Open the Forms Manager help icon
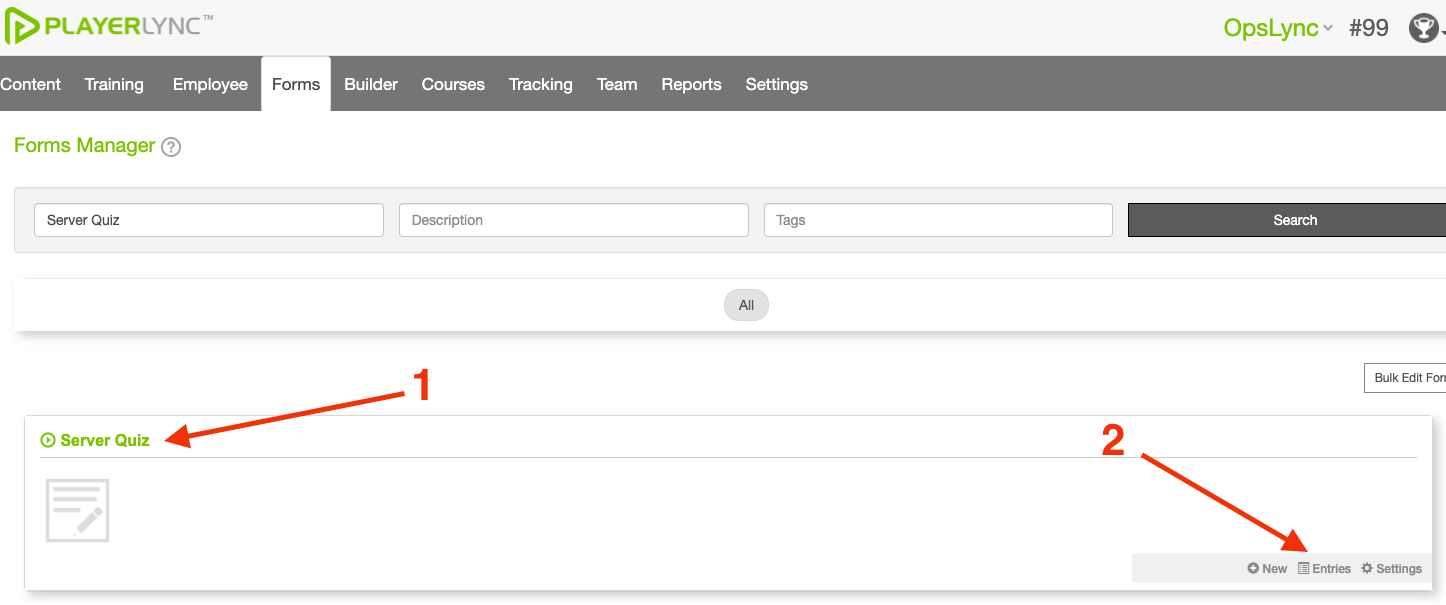This screenshot has height=605, width=1446. (171, 147)
